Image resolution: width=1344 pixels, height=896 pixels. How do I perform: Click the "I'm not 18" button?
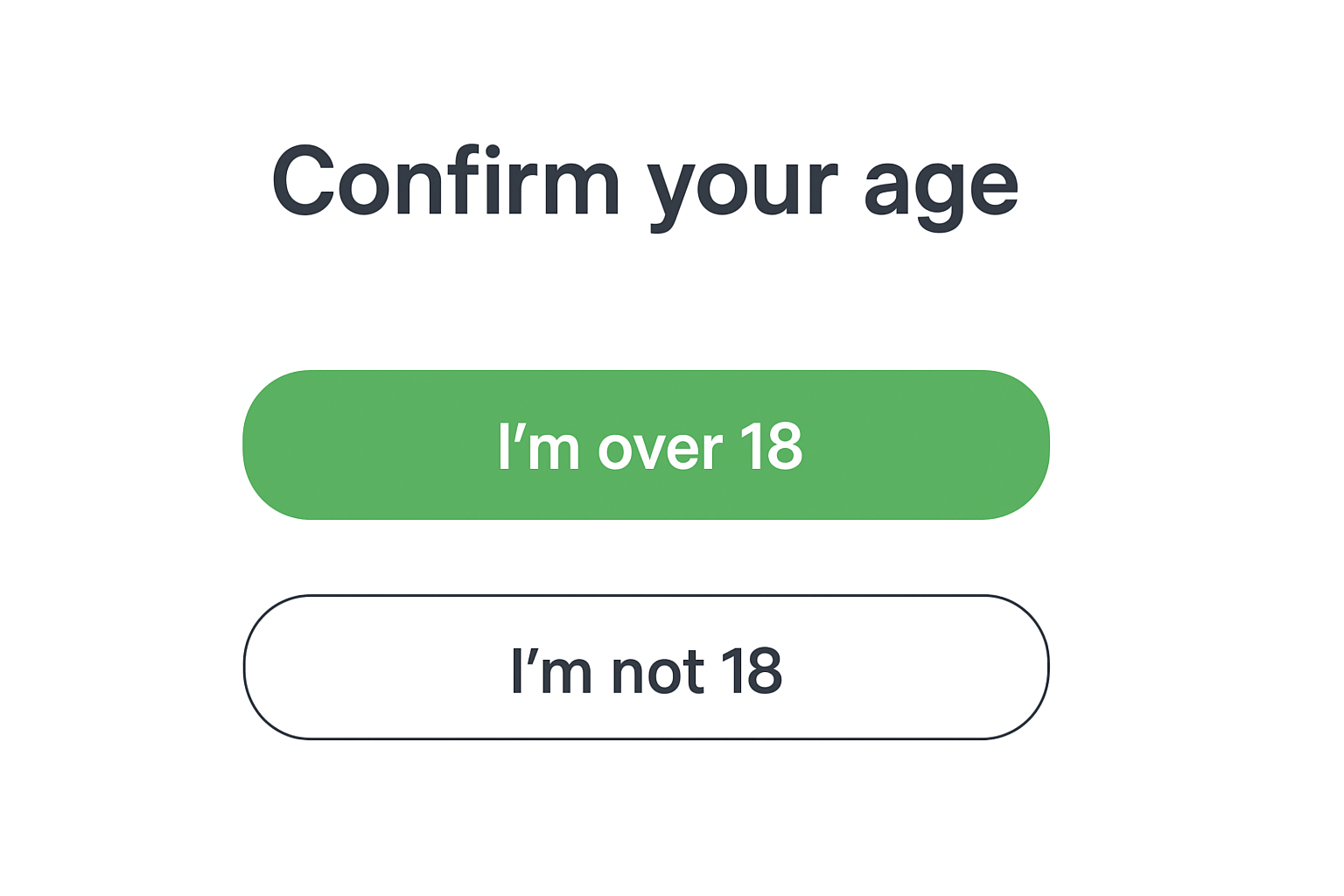(646, 668)
